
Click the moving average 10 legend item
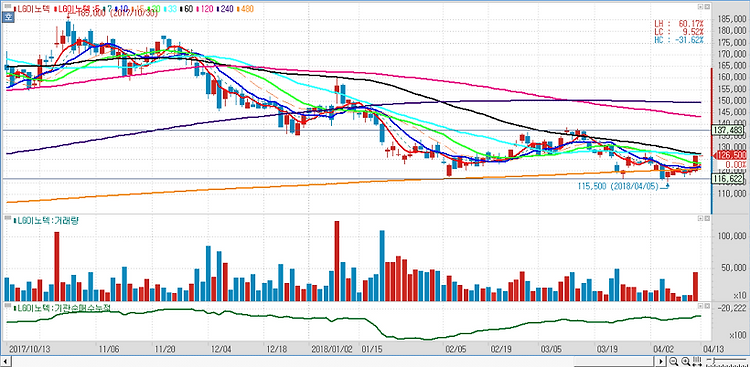(x=122, y=9)
